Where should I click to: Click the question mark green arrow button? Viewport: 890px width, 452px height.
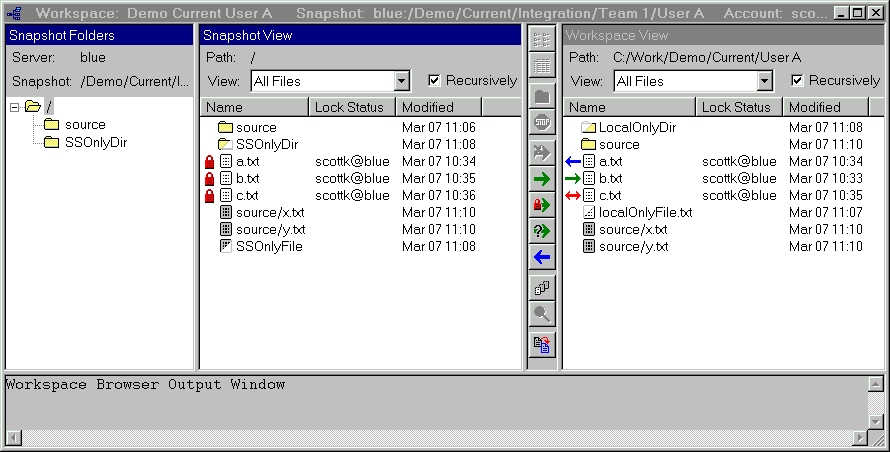point(541,231)
